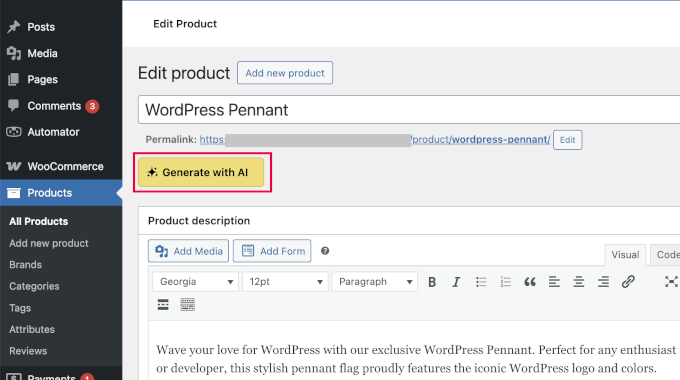Insert Read More tag
The width and height of the screenshot is (680, 380).
(163, 305)
